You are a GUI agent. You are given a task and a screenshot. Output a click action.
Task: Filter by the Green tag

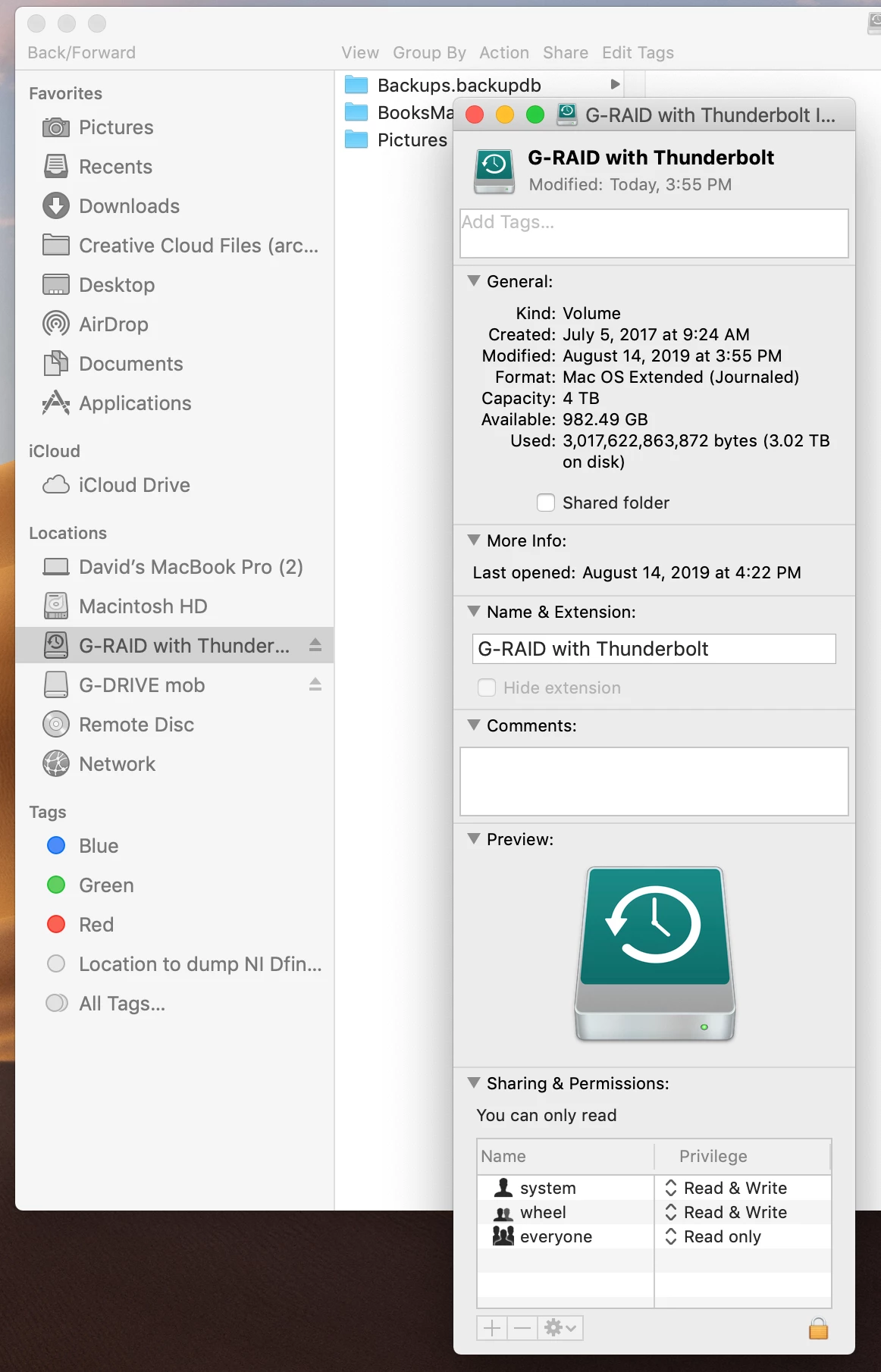coord(174,885)
